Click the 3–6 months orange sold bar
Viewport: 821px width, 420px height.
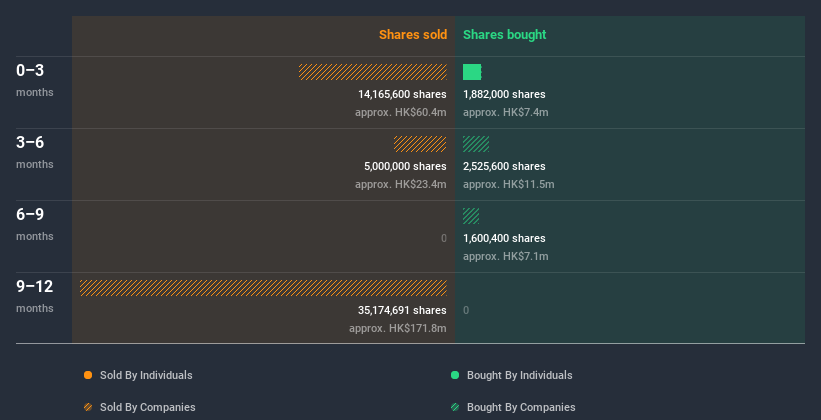click(x=420, y=144)
